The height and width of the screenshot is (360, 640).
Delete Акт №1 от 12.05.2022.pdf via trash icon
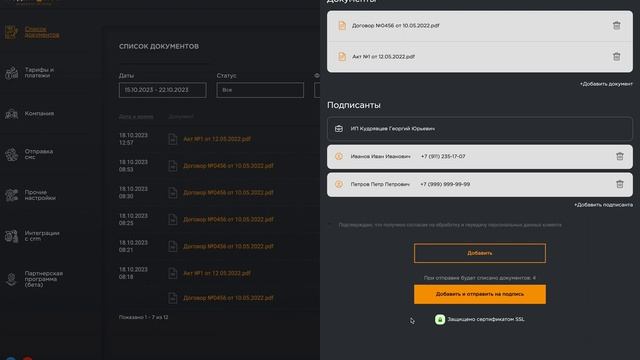point(616,56)
